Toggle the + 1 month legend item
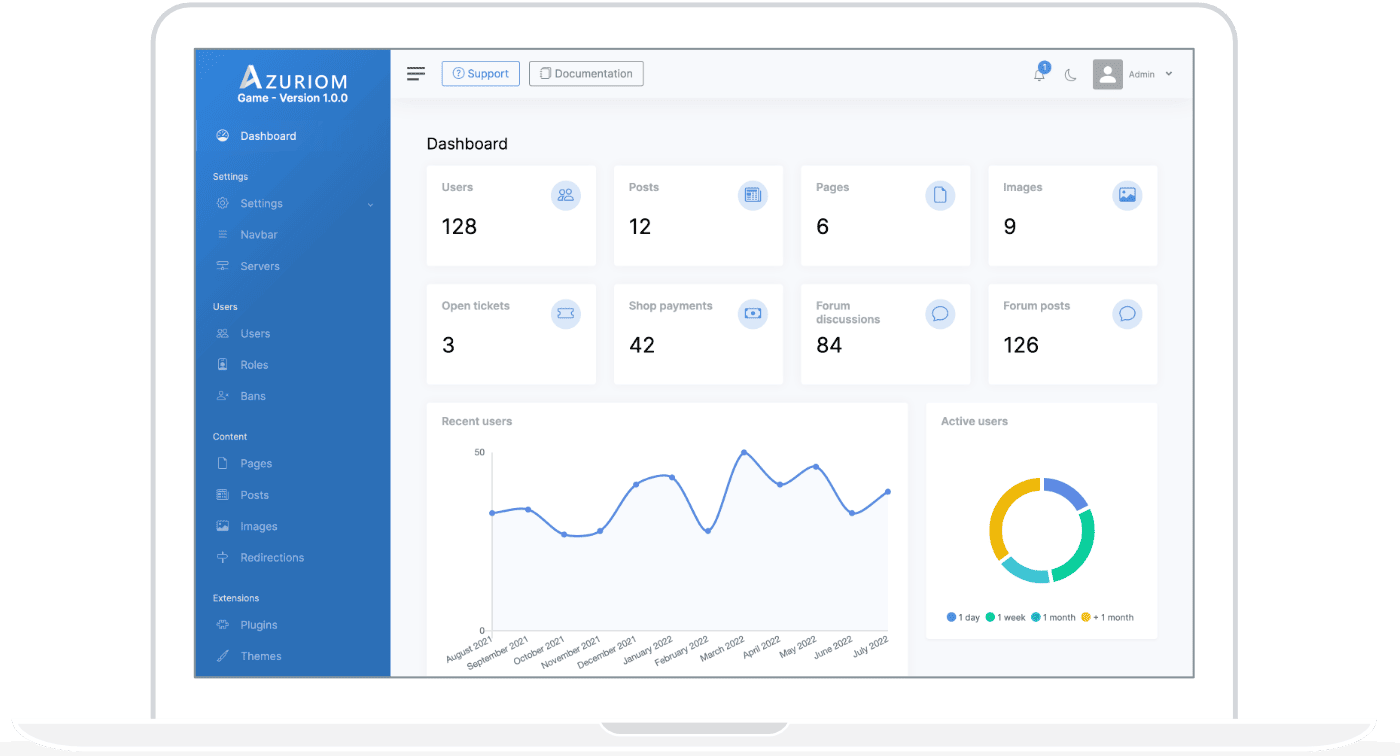Image resolution: width=1400 pixels, height=756 pixels. [x=1107, y=618]
